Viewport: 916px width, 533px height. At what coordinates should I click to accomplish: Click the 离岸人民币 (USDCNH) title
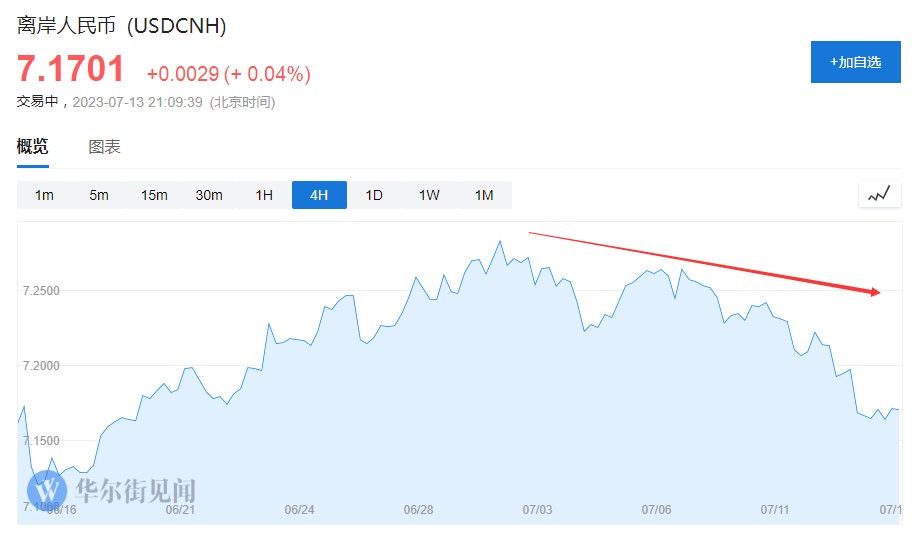coord(122,26)
